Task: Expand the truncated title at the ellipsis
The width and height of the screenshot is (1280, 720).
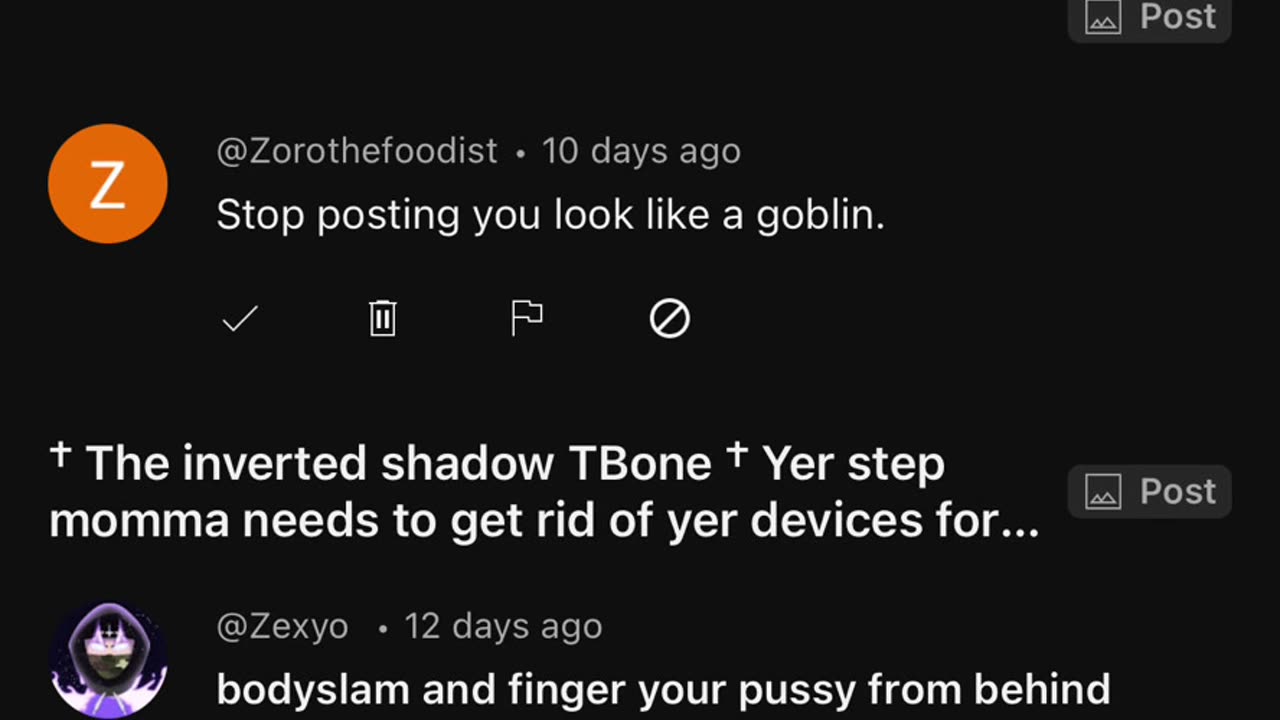Action: click(x=1019, y=521)
